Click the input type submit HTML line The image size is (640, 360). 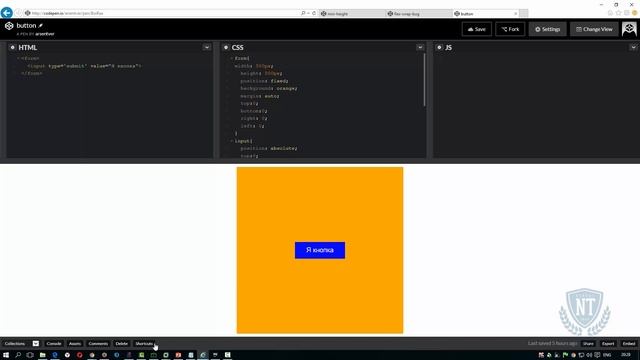(84, 66)
